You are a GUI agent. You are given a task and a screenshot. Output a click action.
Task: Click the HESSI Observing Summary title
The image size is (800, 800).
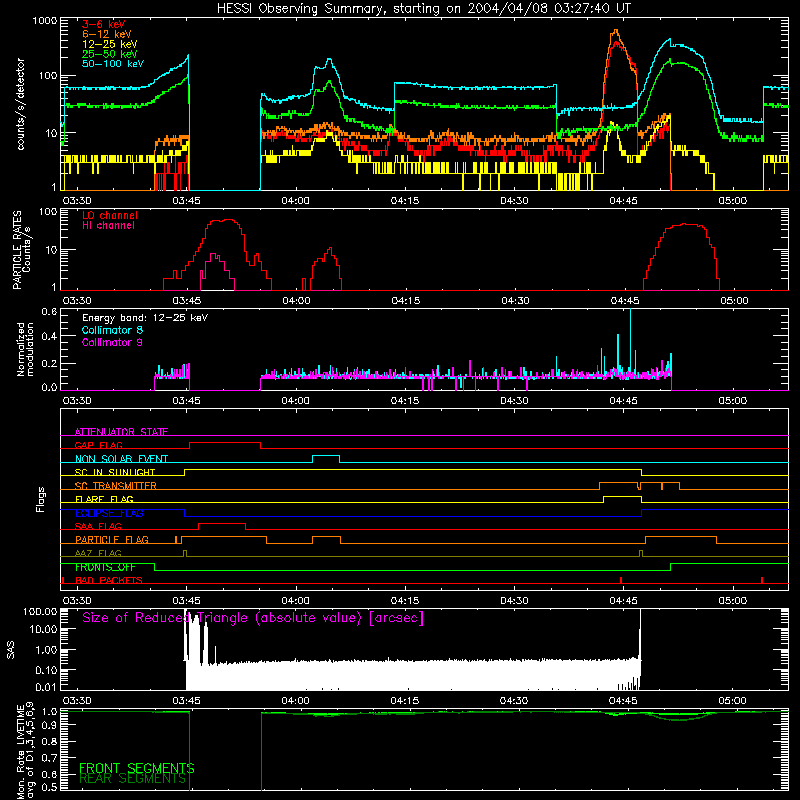[423, 9]
